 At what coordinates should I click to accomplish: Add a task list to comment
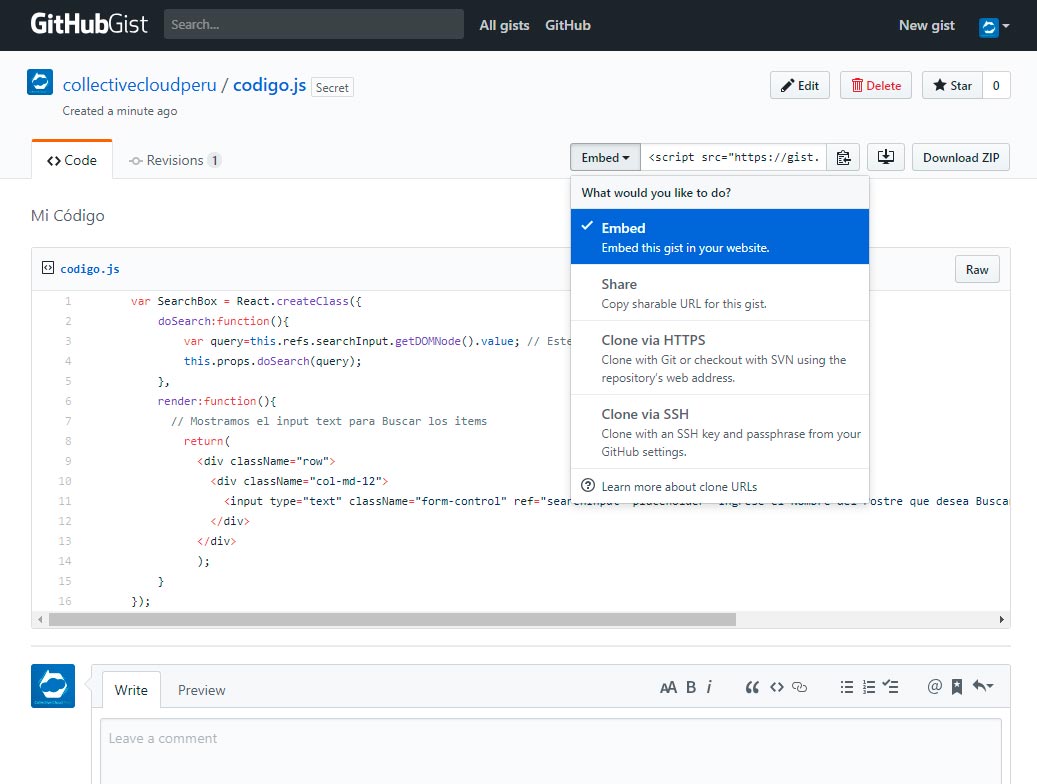(x=890, y=687)
